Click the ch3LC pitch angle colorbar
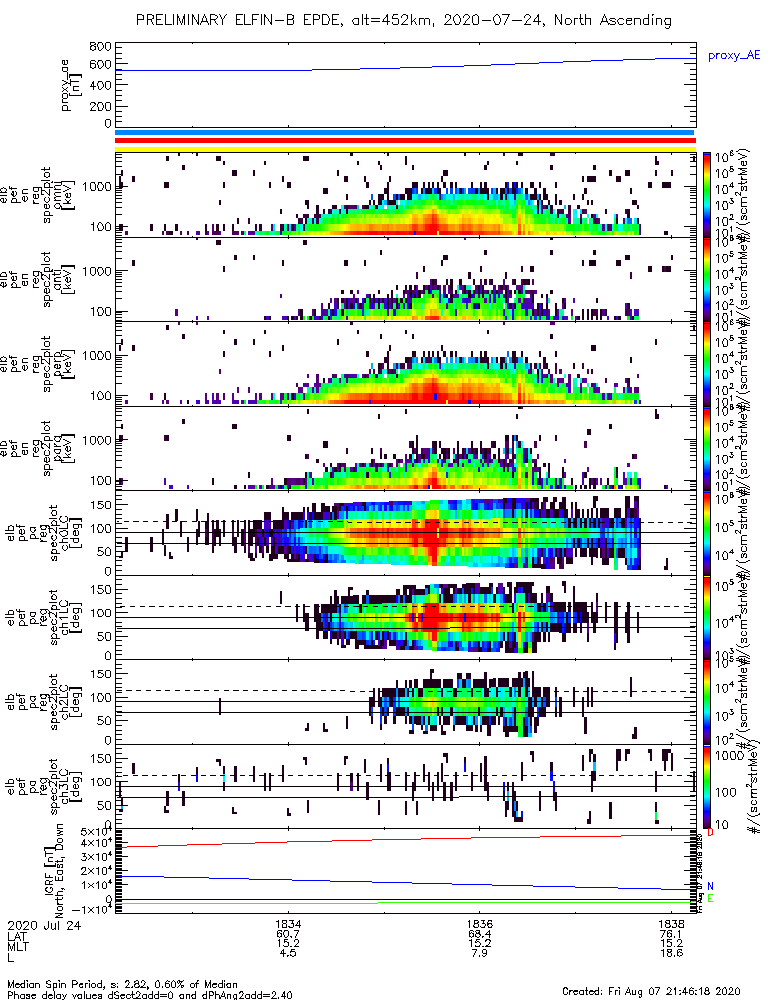This screenshot has height=1000, width=775. pos(707,786)
